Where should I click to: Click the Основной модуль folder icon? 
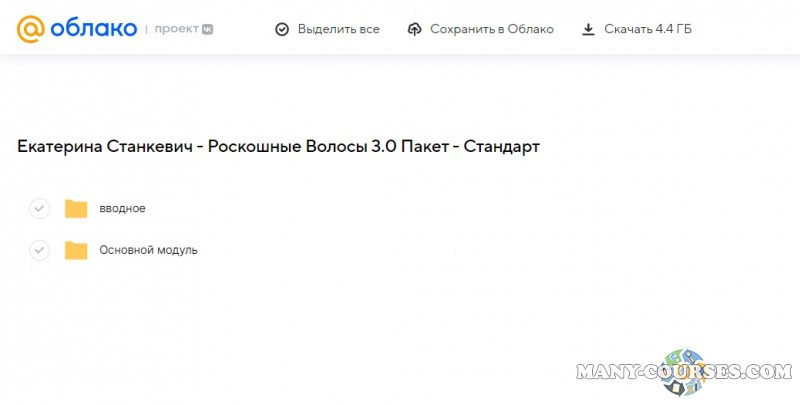point(76,250)
